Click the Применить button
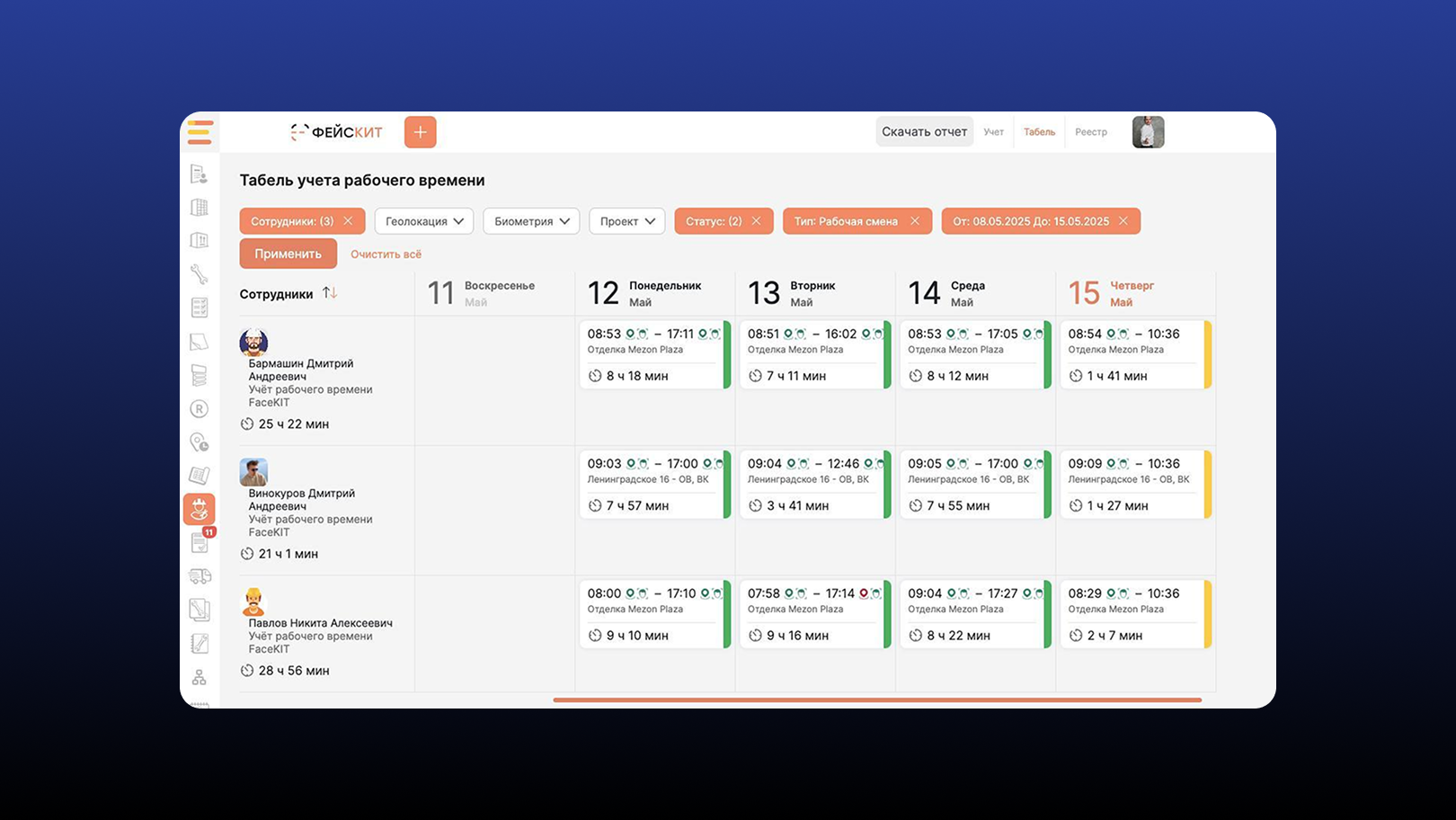Screen dimensions: 1456x820 coord(288,254)
